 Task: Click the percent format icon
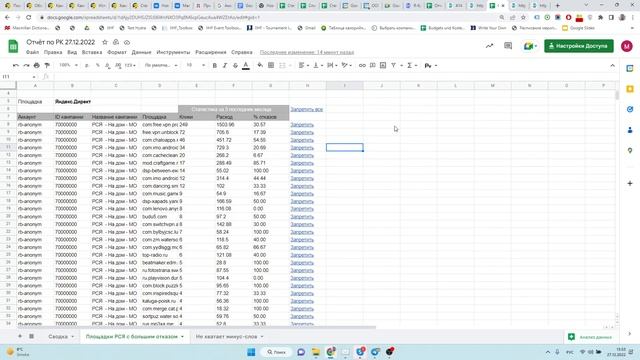click(98, 65)
